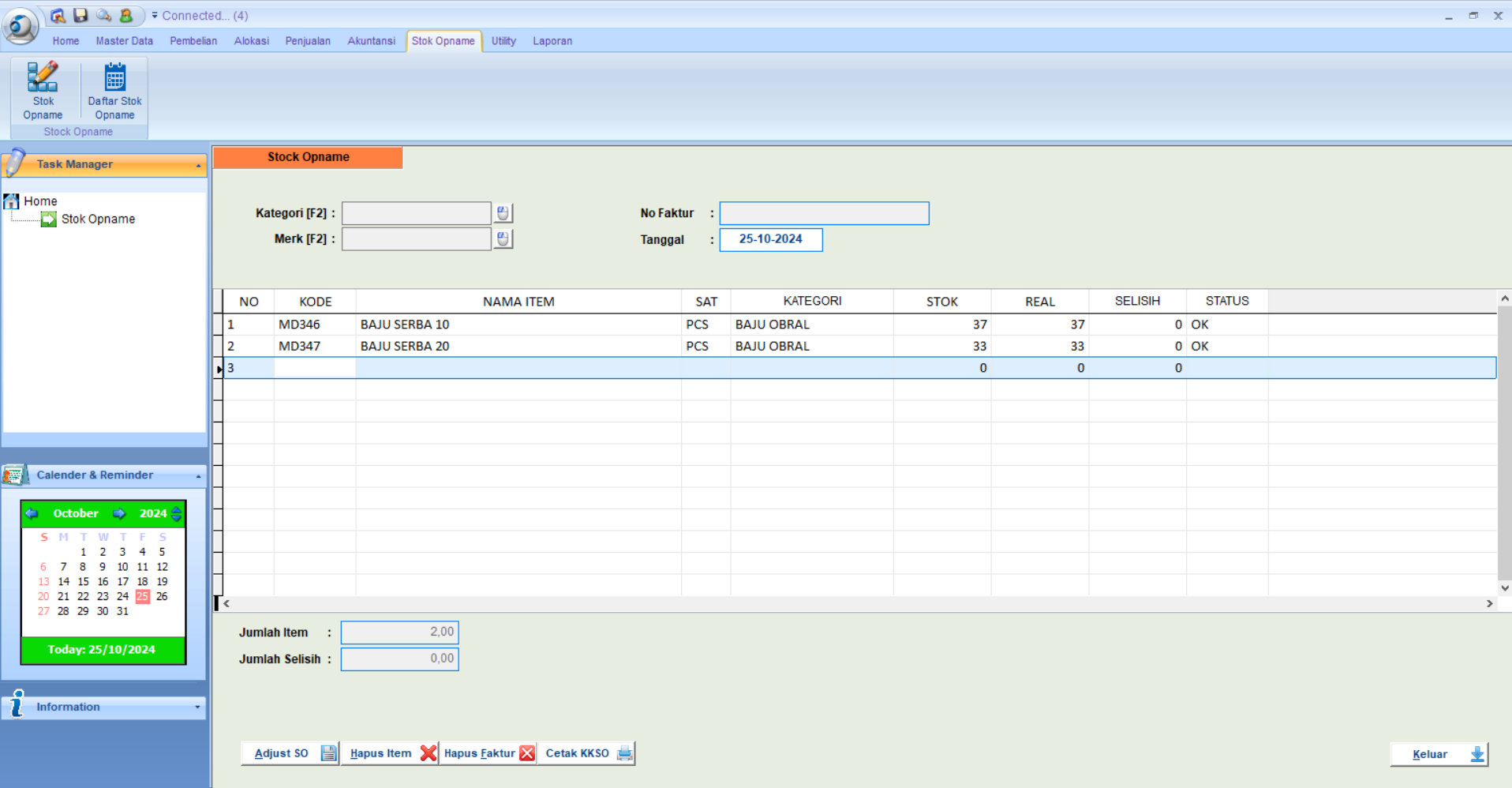
Task: Click the vertical scrollbar up arrow of grid
Action: pos(1504,298)
